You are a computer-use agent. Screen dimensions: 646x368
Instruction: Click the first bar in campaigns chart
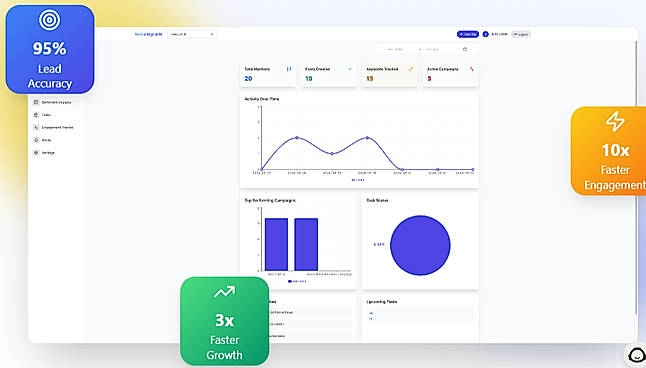pos(276,244)
